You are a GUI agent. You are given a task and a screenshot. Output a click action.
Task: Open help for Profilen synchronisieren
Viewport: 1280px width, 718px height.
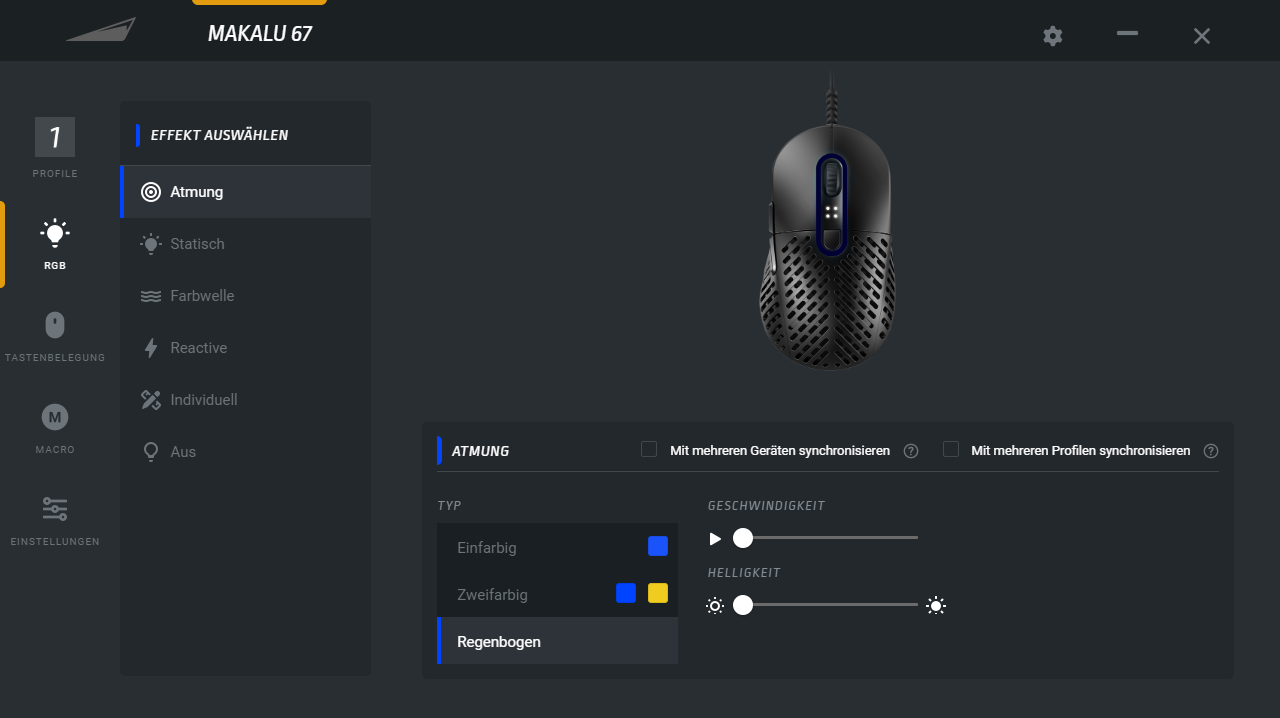point(1211,451)
